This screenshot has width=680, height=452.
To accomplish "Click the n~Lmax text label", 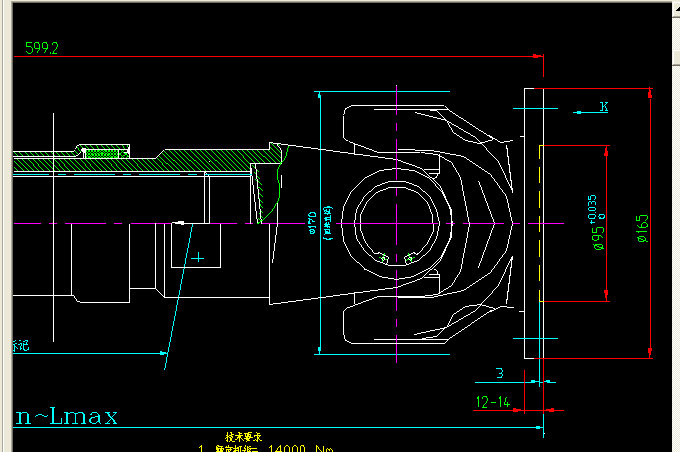I will coord(66,415).
